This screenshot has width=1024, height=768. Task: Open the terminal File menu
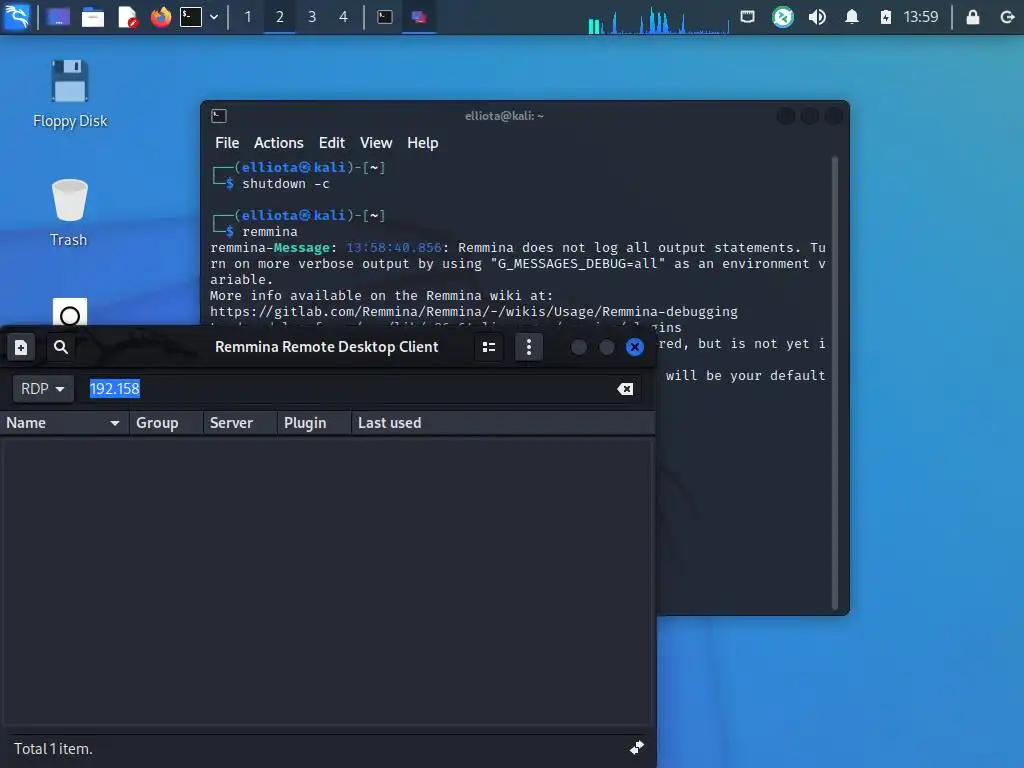[x=227, y=143]
